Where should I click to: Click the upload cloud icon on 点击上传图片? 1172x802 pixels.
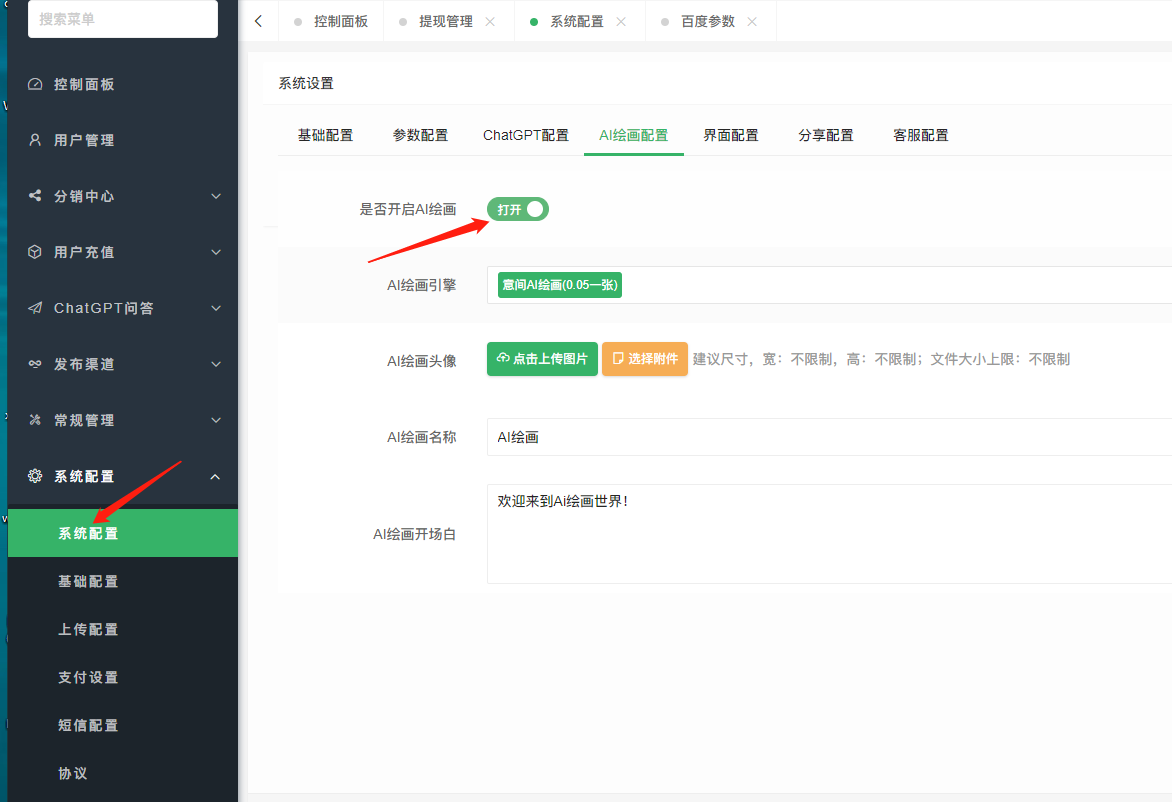coord(503,358)
